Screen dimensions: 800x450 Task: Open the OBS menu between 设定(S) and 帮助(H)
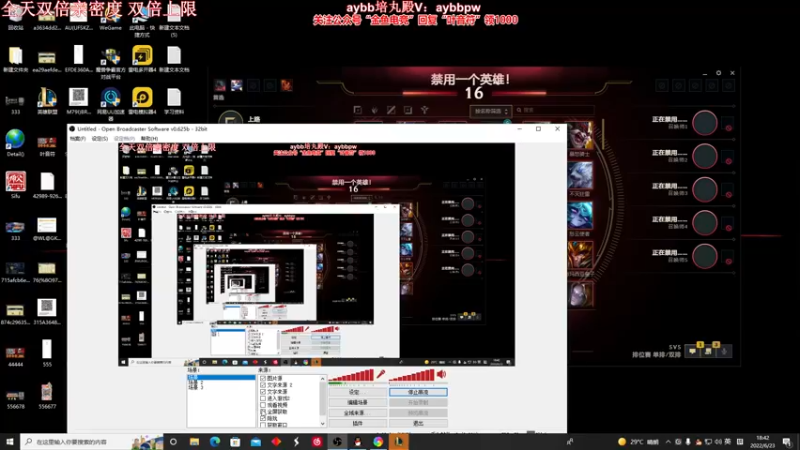coord(124,139)
